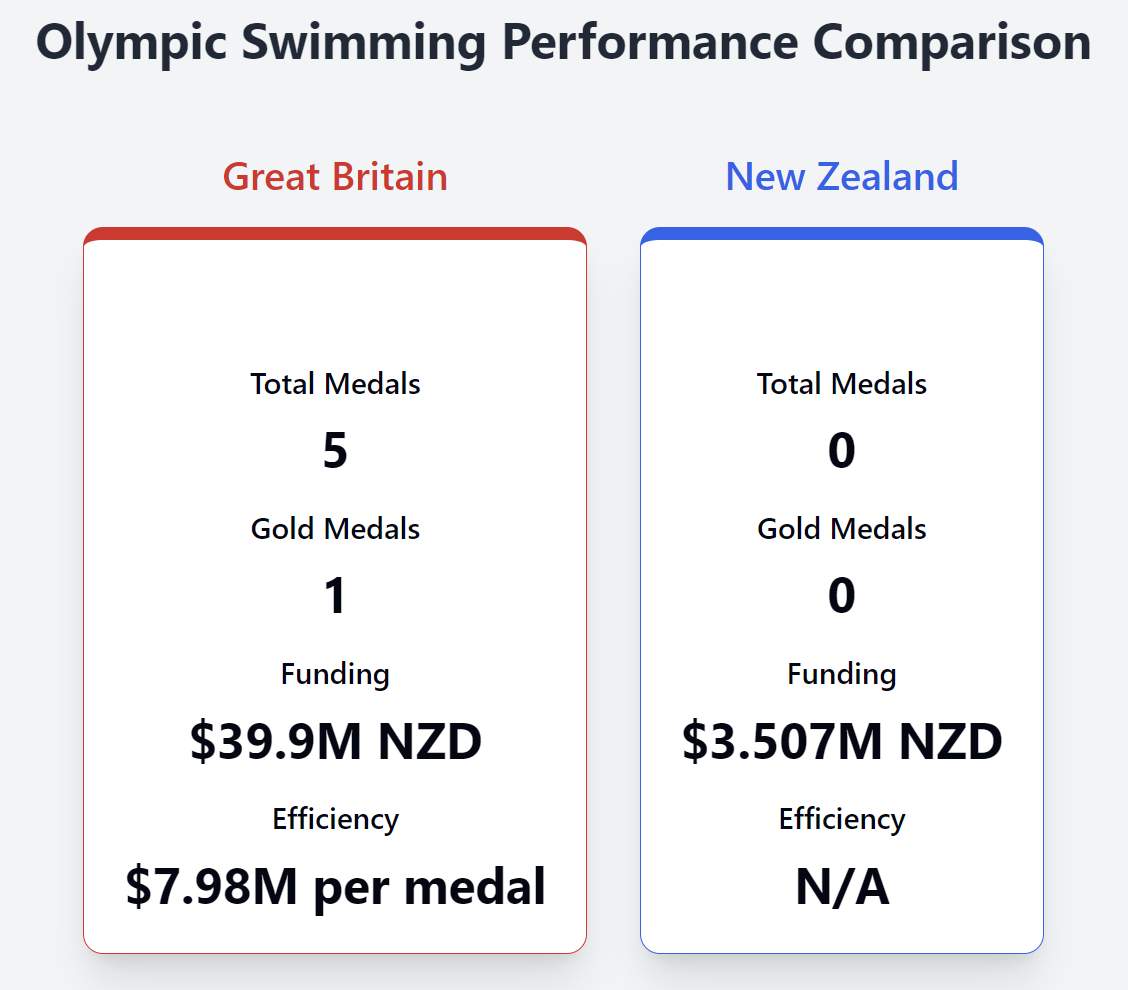Click New Zealand's Funding label
The height and width of the screenshot is (990, 1128).
tap(841, 674)
